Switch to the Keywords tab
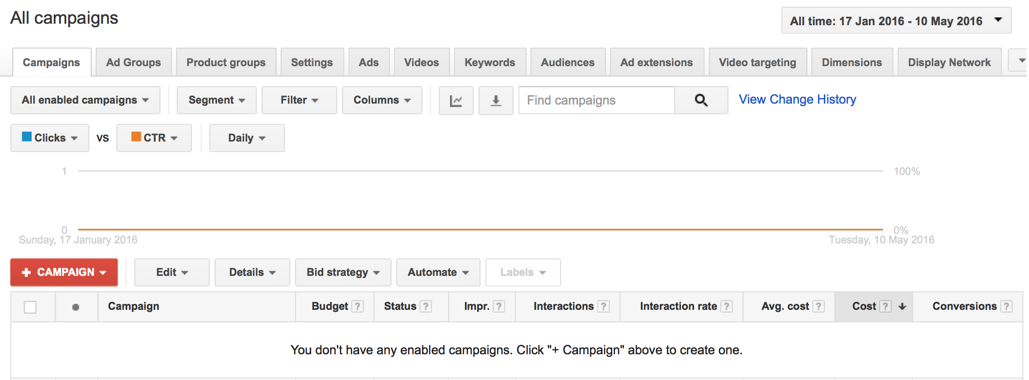 (490, 62)
